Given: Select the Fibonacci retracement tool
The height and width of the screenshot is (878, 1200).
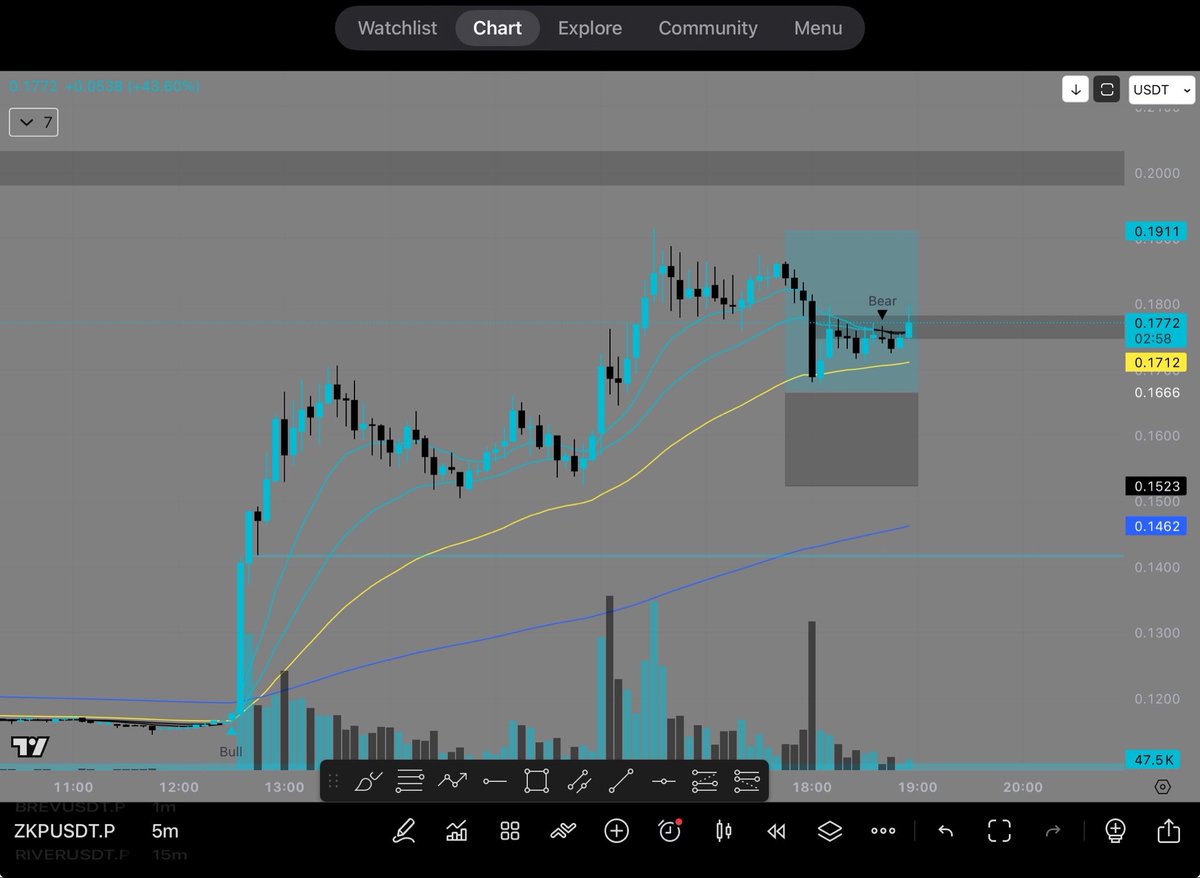Looking at the screenshot, I should pos(410,780).
